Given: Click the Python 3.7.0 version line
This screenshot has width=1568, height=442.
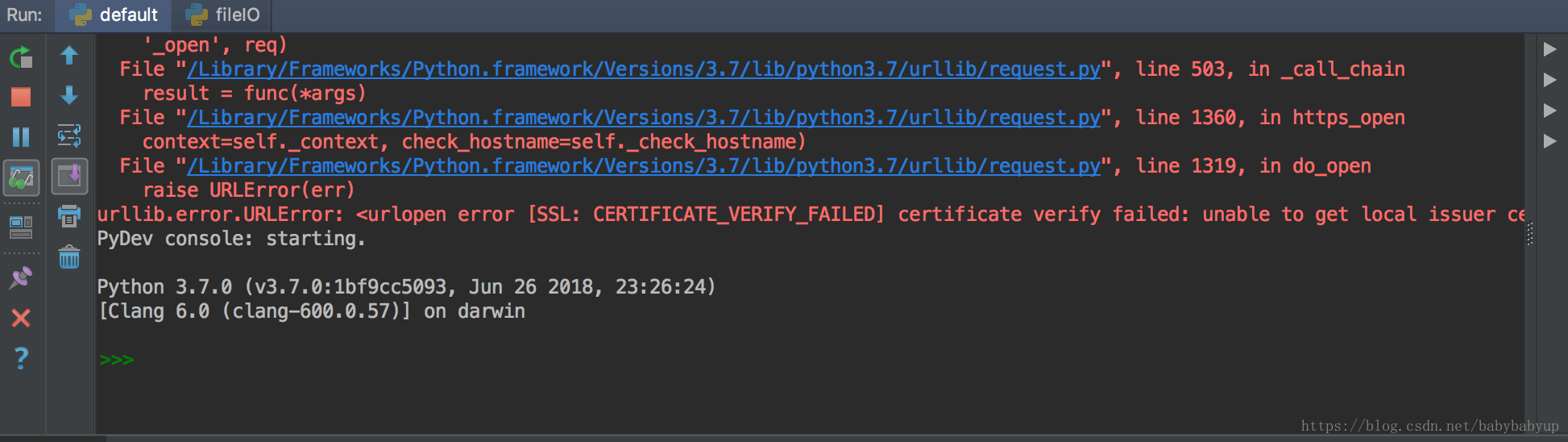Looking at the screenshot, I should (406, 287).
